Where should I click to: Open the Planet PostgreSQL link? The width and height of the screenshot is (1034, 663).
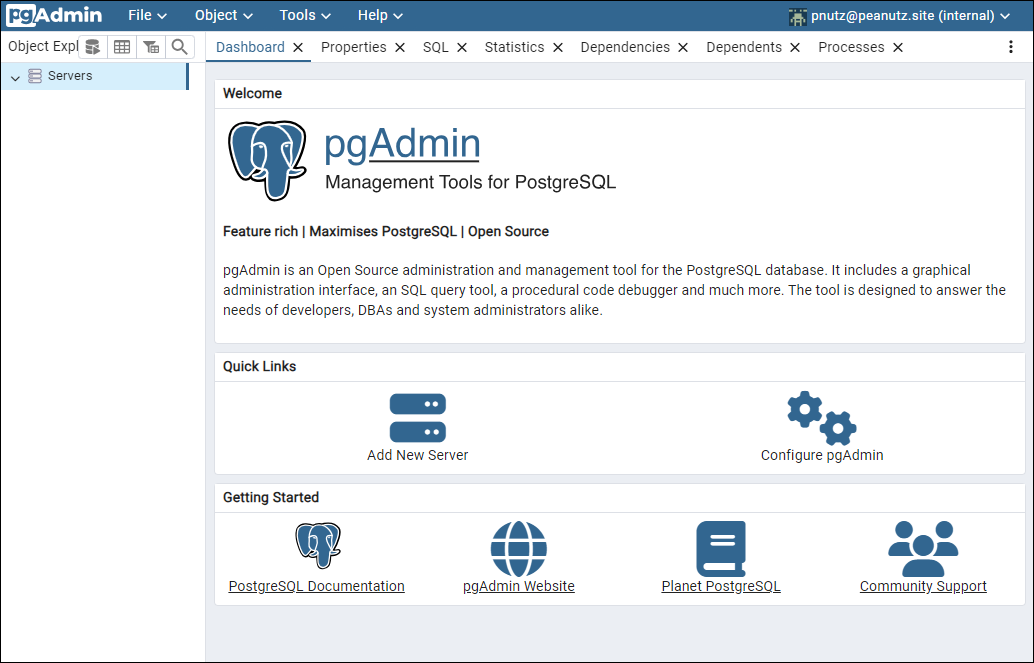click(x=721, y=586)
